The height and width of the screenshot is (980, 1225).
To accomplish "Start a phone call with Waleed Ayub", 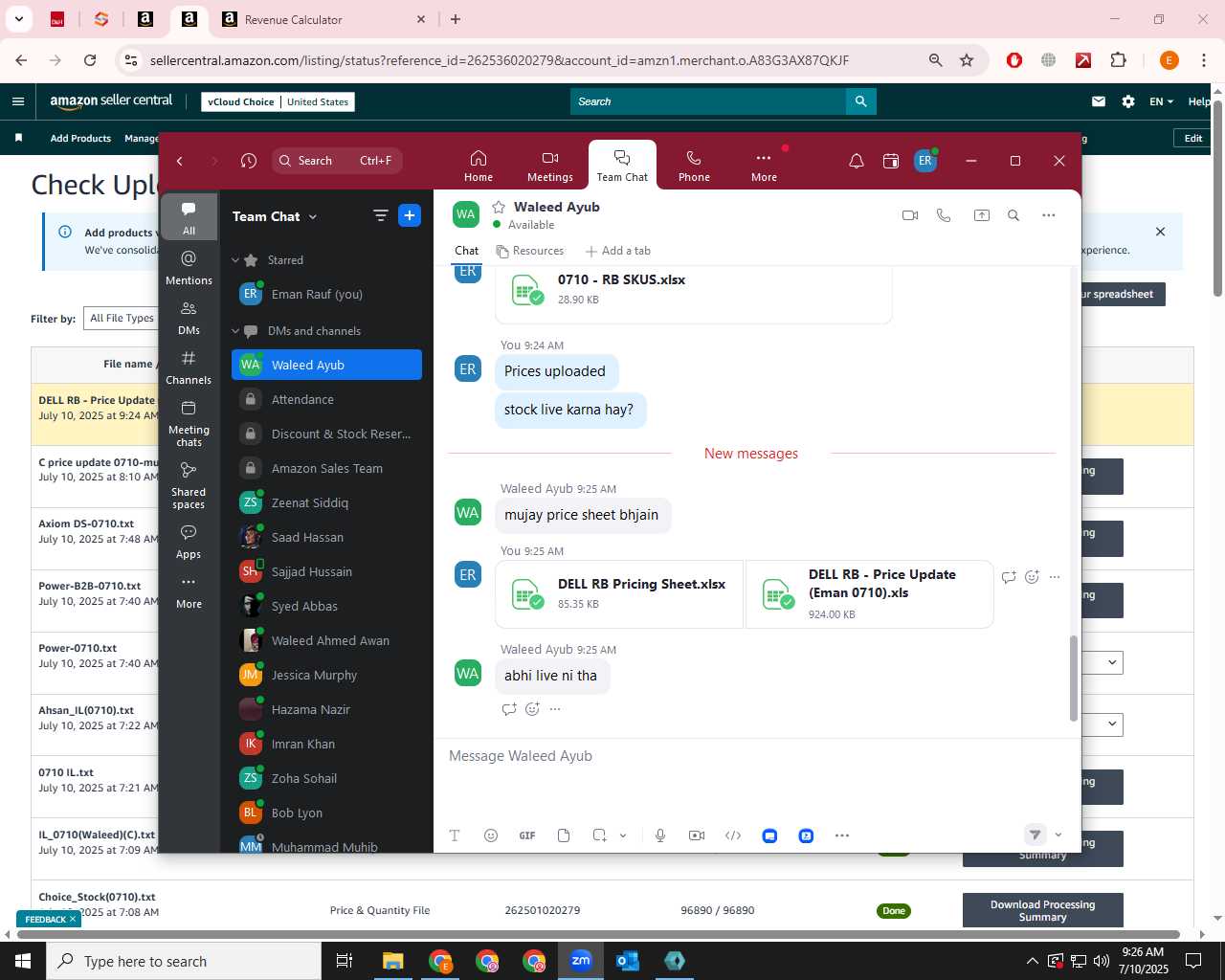I will coord(944,215).
